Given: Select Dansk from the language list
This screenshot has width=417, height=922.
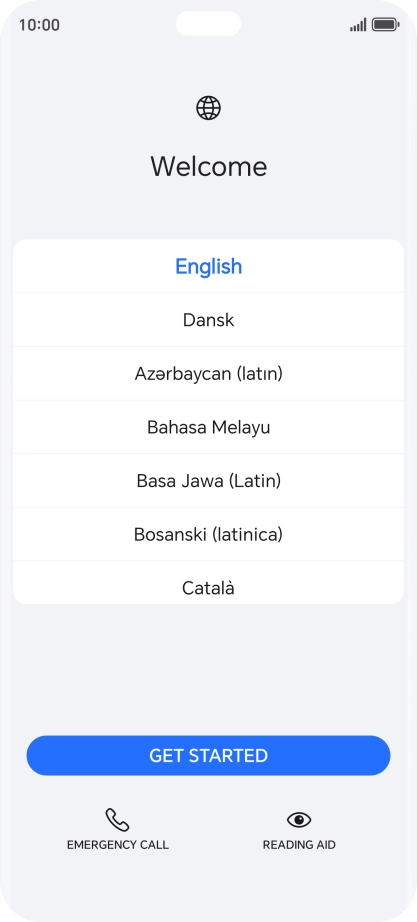Looking at the screenshot, I should pyautogui.click(x=208, y=319).
